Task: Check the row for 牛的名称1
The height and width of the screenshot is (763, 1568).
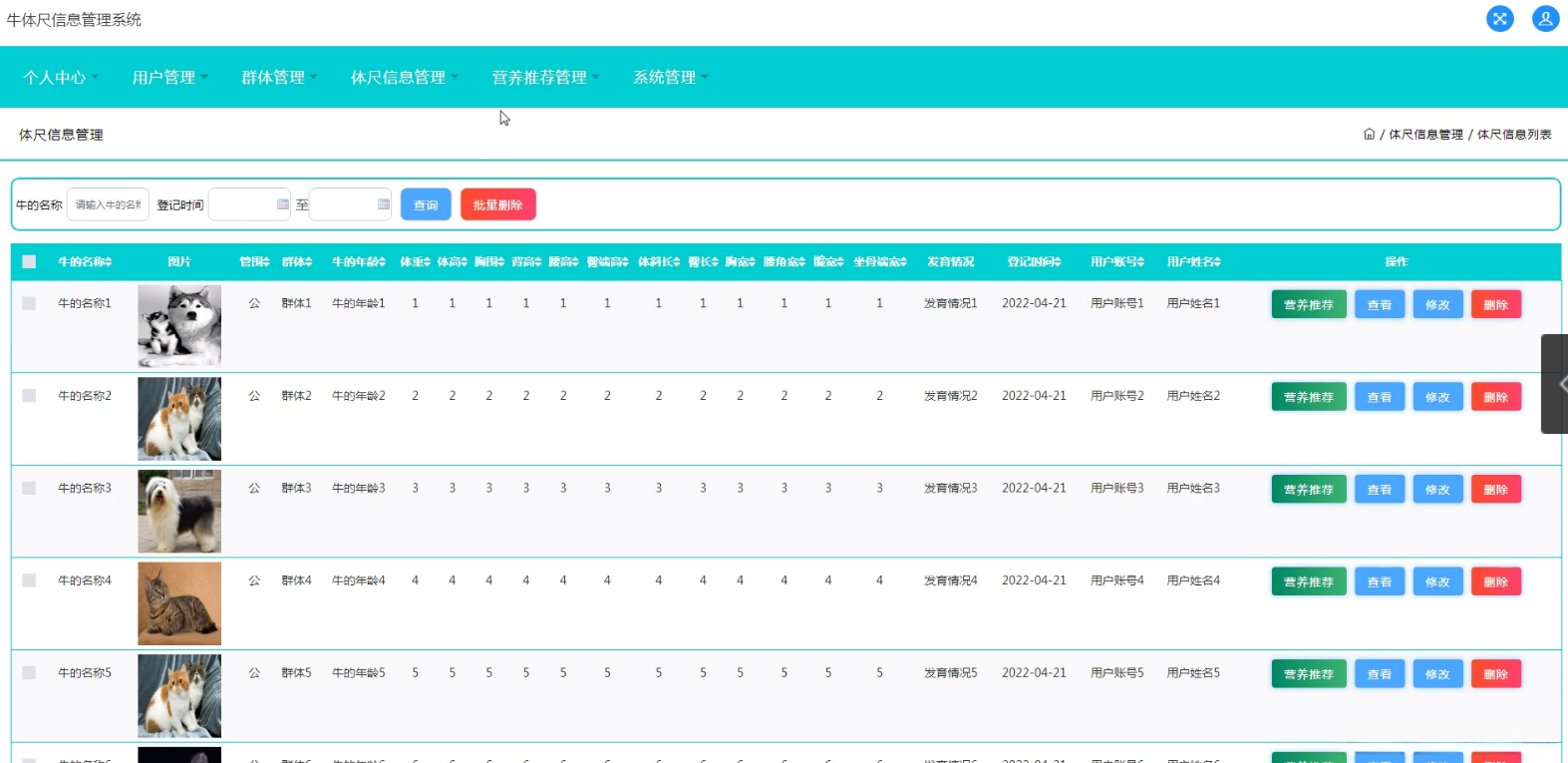Action: tap(29, 303)
